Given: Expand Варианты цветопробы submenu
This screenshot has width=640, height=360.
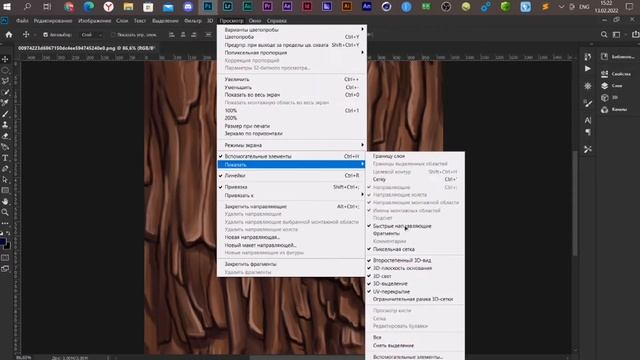Looking at the screenshot, I should click(291, 29).
